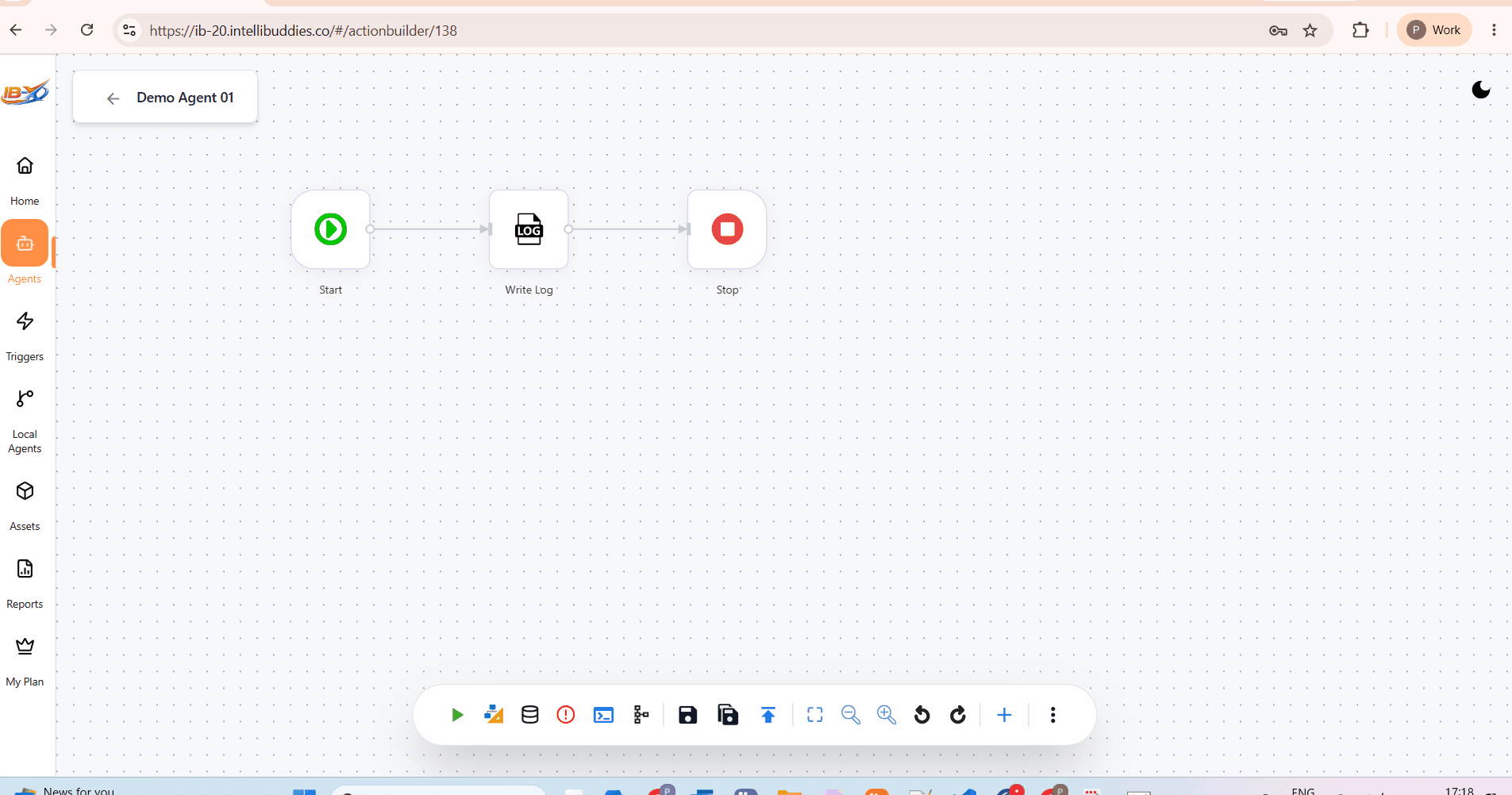Click the Demo Agent 01 title

tap(185, 98)
